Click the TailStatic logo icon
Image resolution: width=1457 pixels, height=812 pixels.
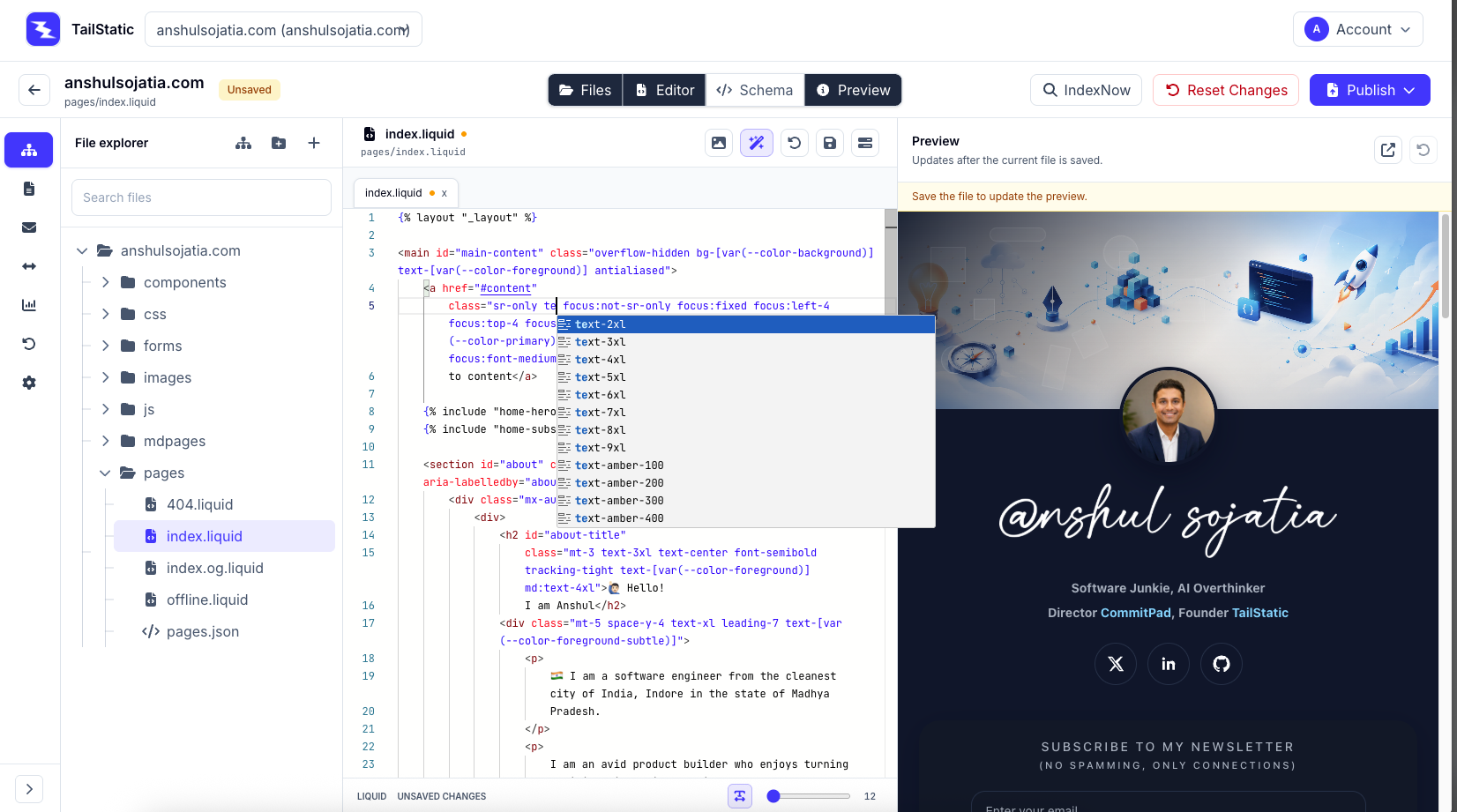(x=43, y=29)
